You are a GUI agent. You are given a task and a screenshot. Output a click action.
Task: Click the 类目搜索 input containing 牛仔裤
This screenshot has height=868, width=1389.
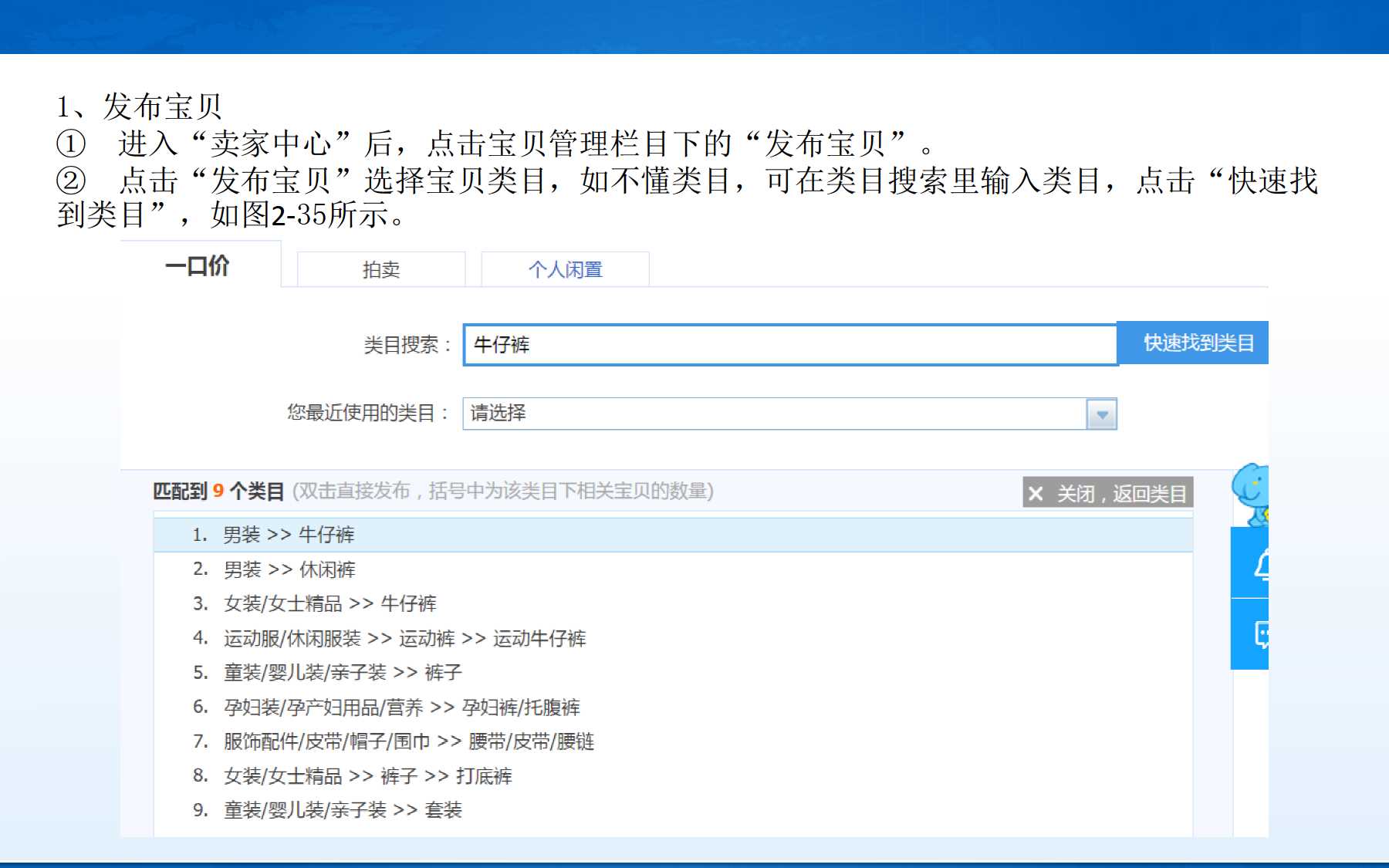pos(790,344)
